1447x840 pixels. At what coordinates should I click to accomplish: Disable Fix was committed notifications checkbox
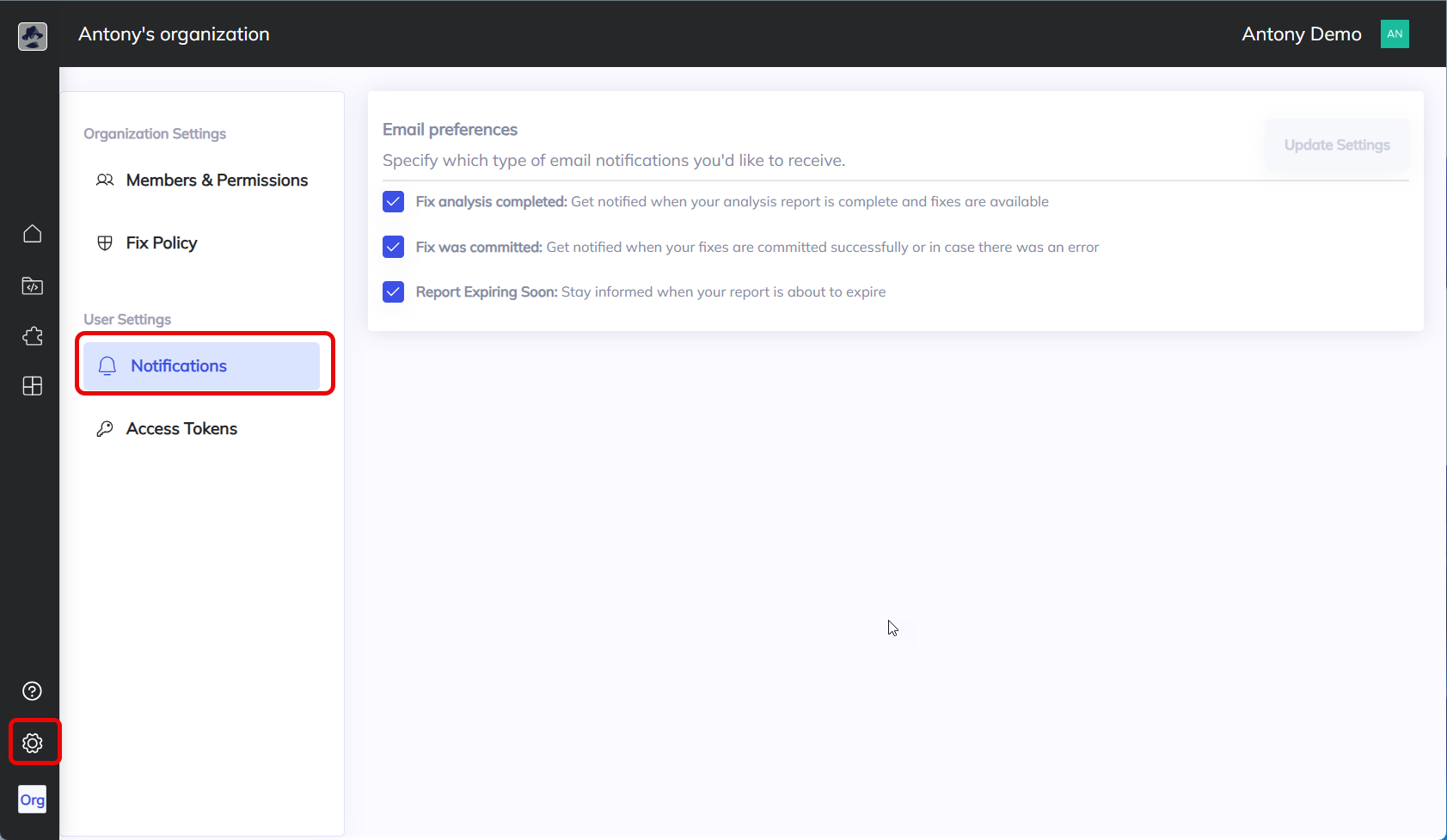point(393,248)
